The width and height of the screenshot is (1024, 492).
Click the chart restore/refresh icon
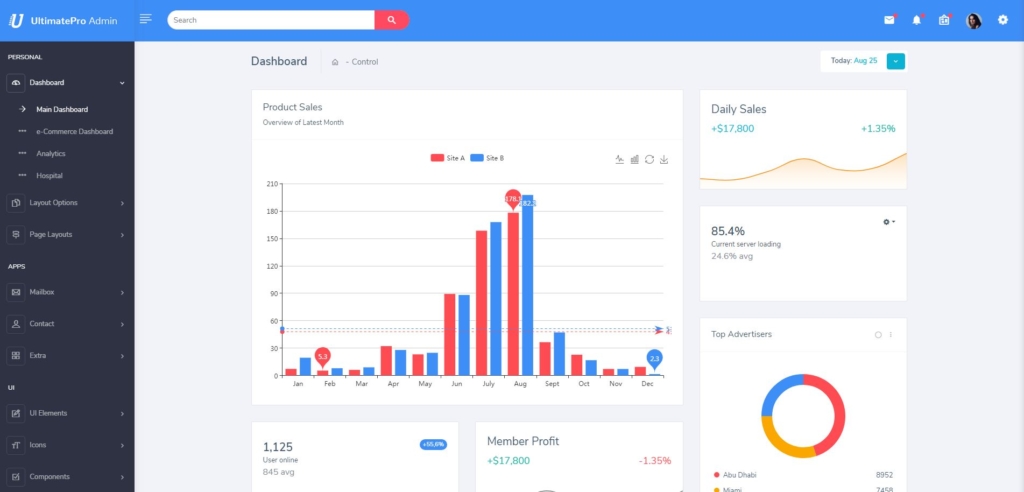(x=649, y=159)
